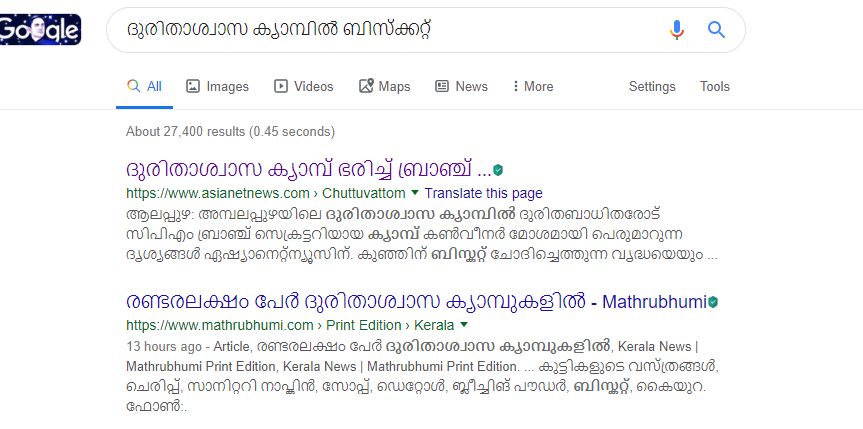Expand dropdown arrow next to Kerala breadcrumb
The width and height of the screenshot is (863, 429).
pyautogui.click(x=463, y=324)
